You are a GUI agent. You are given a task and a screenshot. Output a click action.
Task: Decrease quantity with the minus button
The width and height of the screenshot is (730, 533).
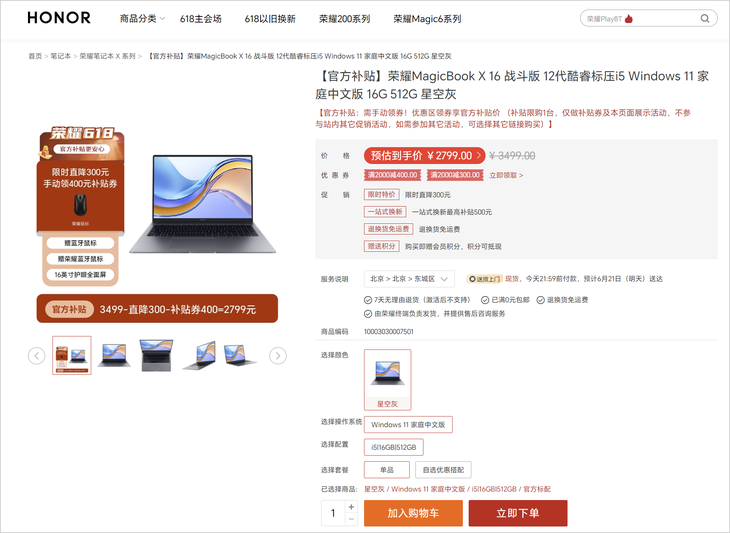[x=351, y=519]
